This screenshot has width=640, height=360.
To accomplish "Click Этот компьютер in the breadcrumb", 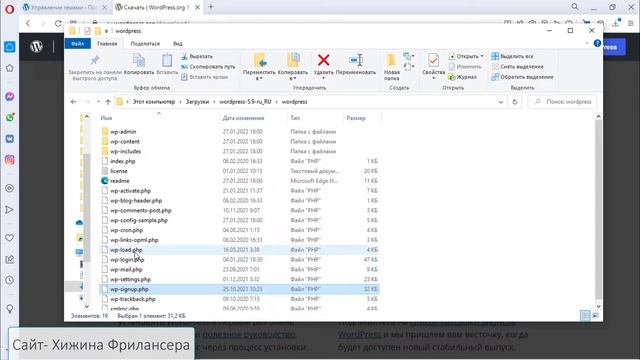I will pos(153,102).
